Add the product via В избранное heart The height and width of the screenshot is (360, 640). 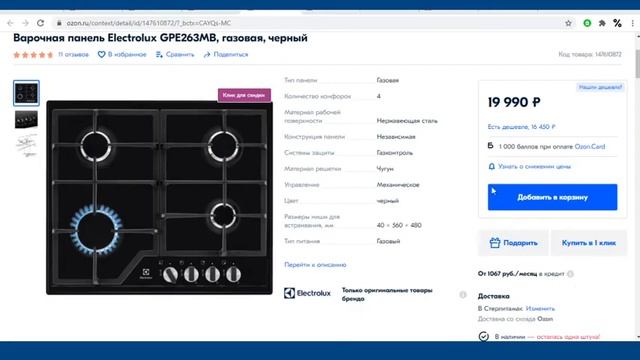pyautogui.click(x=122, y=54)
